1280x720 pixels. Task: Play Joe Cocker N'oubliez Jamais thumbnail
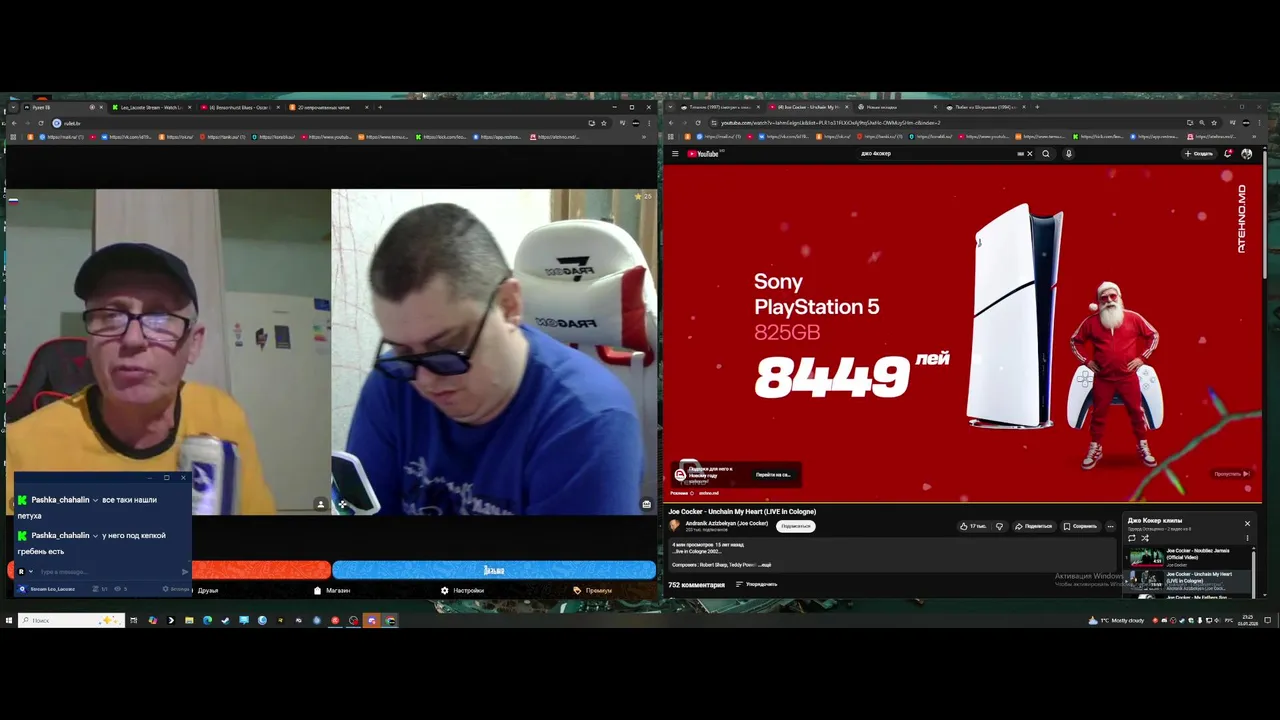(1146, 557)
